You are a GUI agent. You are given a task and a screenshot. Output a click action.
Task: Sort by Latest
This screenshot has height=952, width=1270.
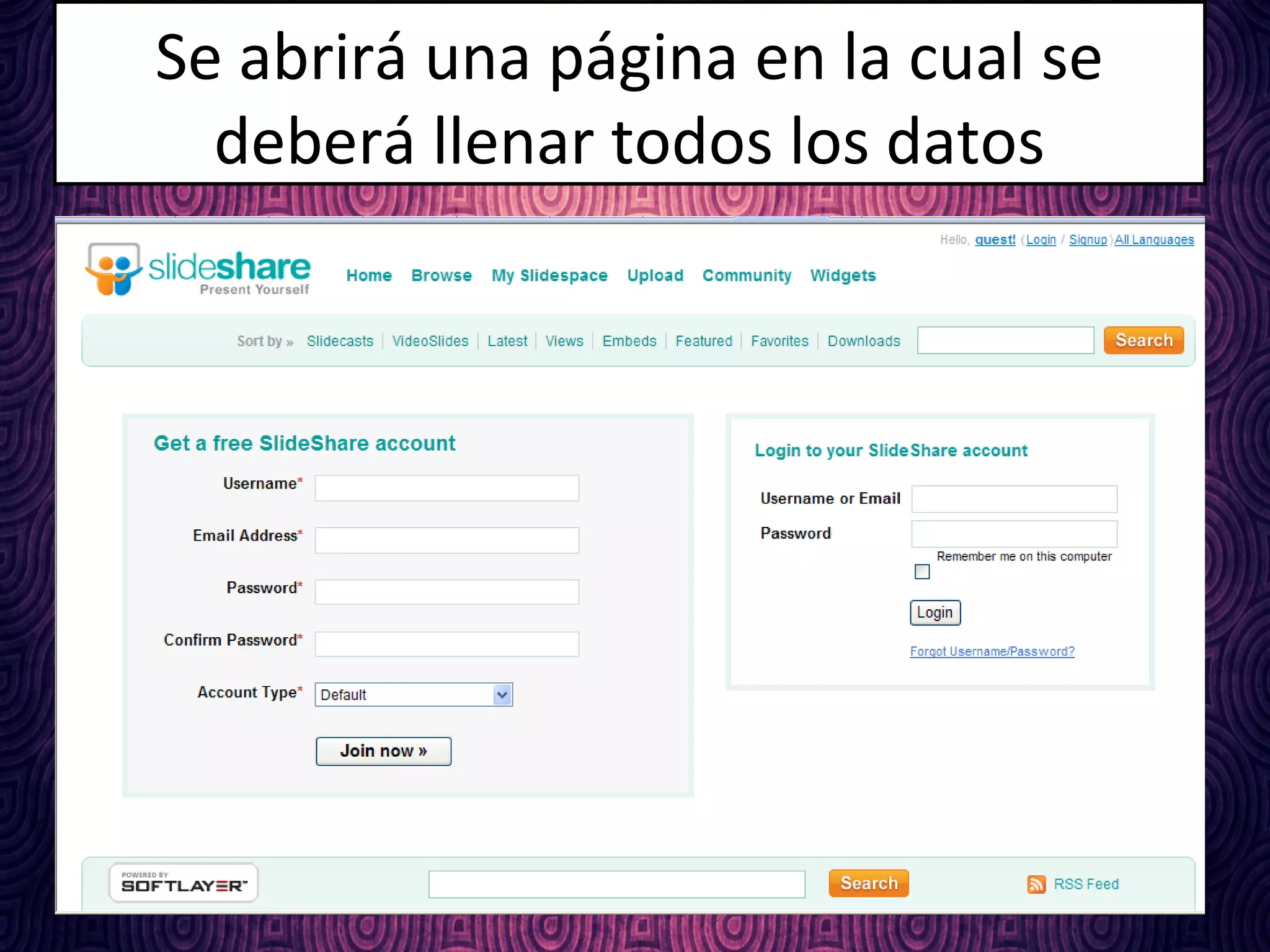click(507, 341)
